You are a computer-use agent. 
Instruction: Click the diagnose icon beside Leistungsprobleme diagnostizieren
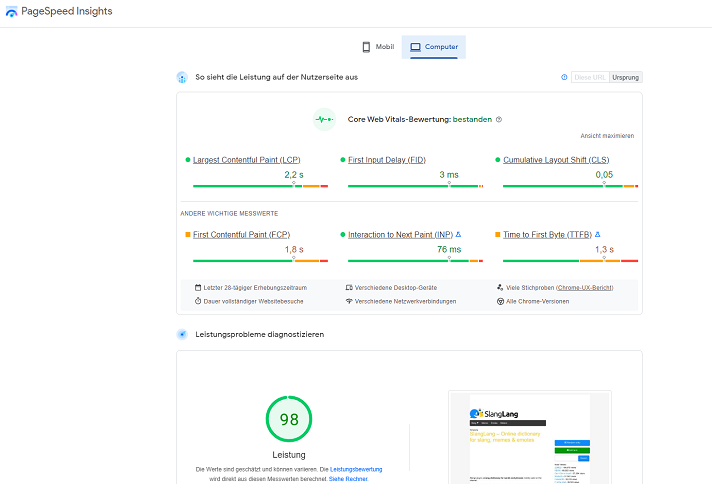click(x=182, y=335)
